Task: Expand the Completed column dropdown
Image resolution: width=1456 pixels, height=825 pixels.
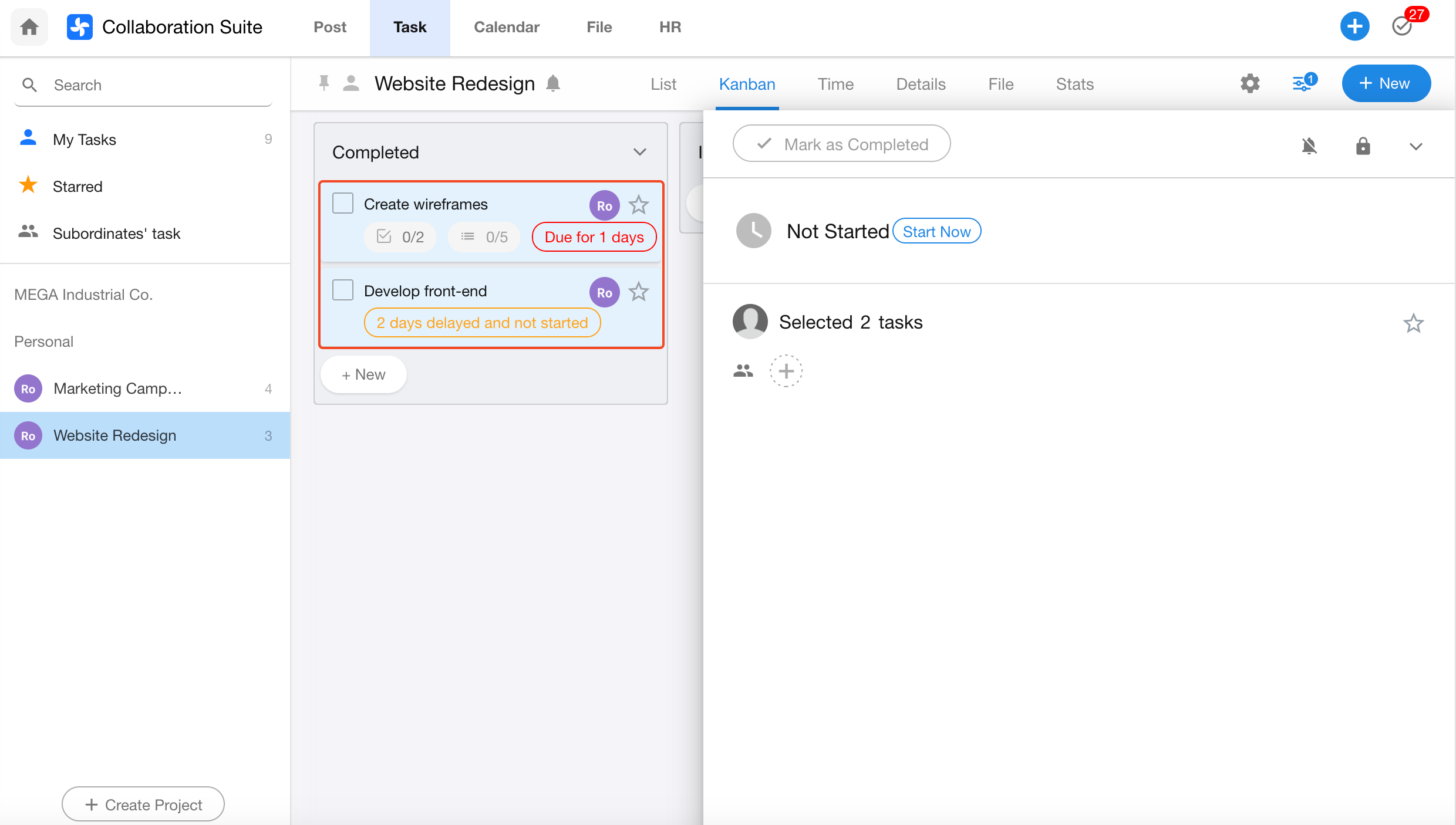Action: click(x=640, y=152)
